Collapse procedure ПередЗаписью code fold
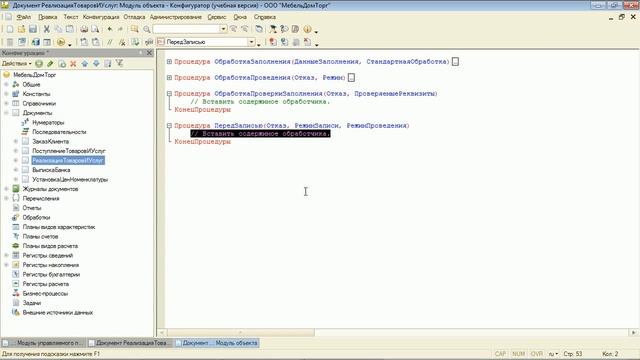This screenshot has width=640, height=360. click(169, 126)
